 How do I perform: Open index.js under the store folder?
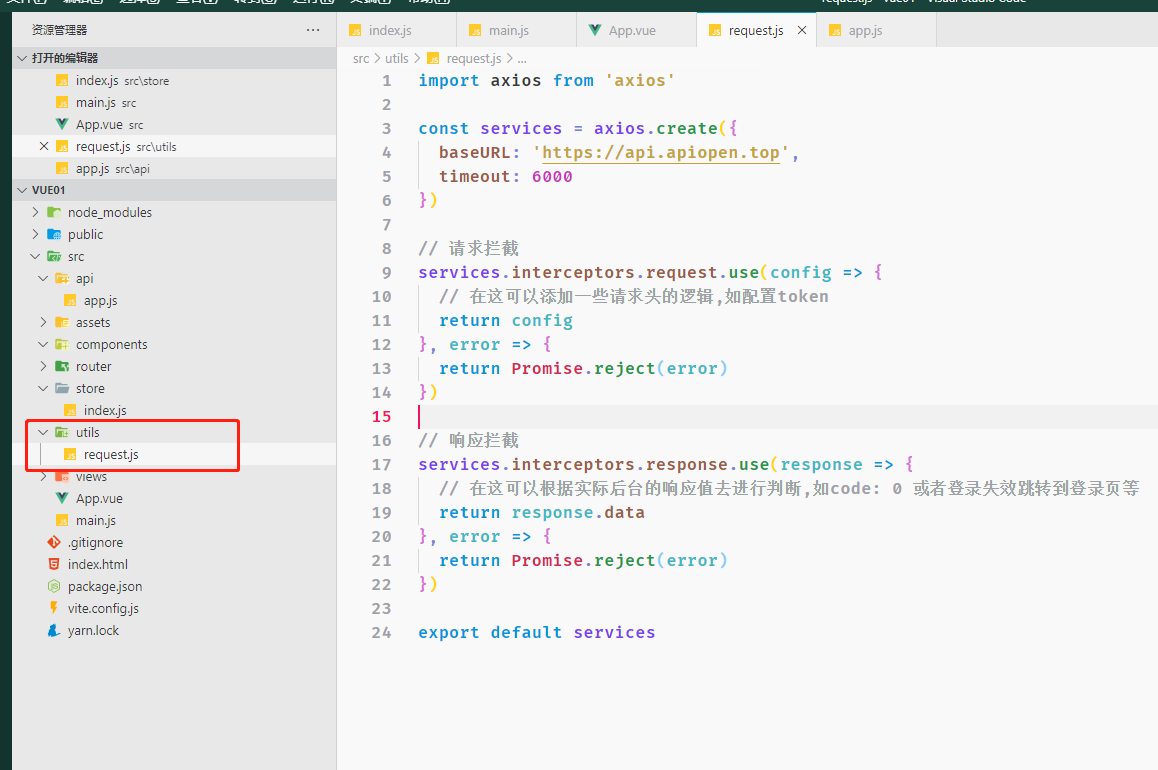(x=104, y=411)
